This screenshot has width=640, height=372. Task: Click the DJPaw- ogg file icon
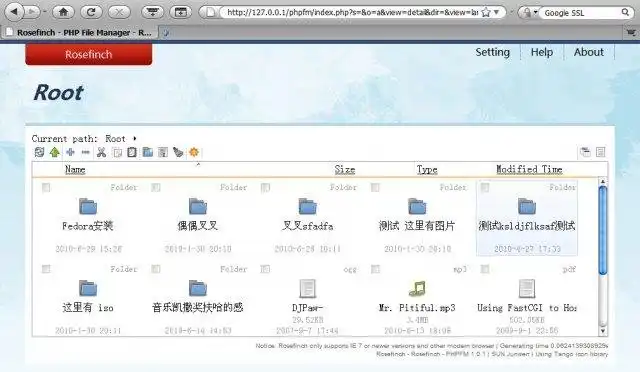click(307, 288)
